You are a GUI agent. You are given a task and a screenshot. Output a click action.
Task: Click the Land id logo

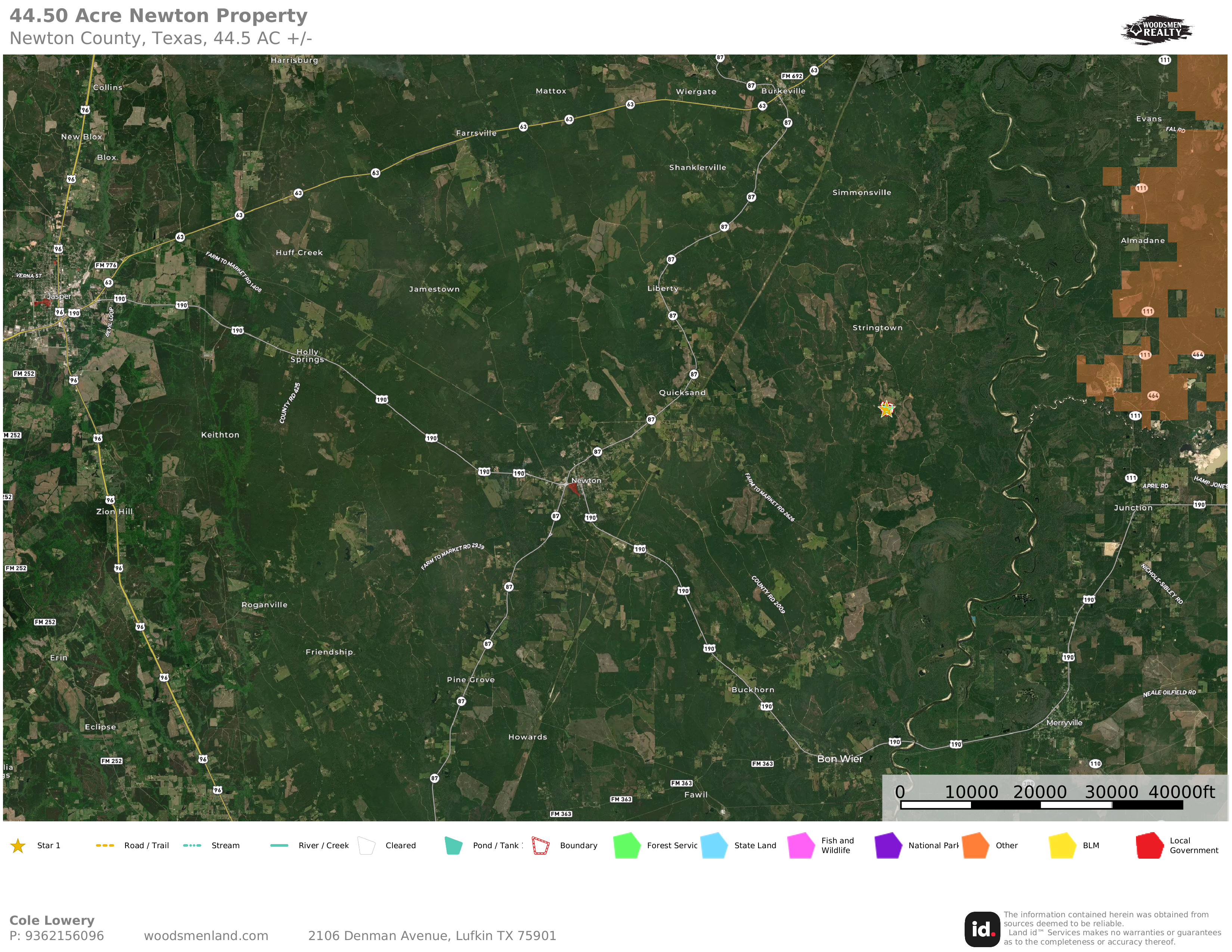pos(982,929)
